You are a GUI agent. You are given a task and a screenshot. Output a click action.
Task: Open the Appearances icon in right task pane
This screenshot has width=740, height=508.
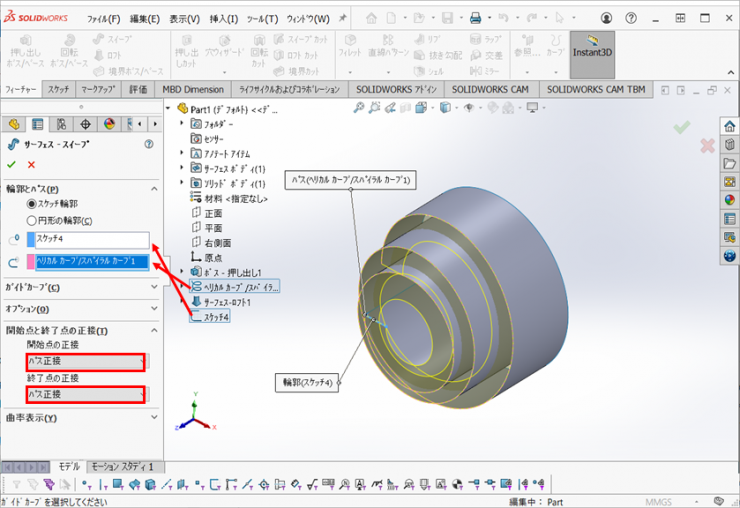[x=729, y=199]
